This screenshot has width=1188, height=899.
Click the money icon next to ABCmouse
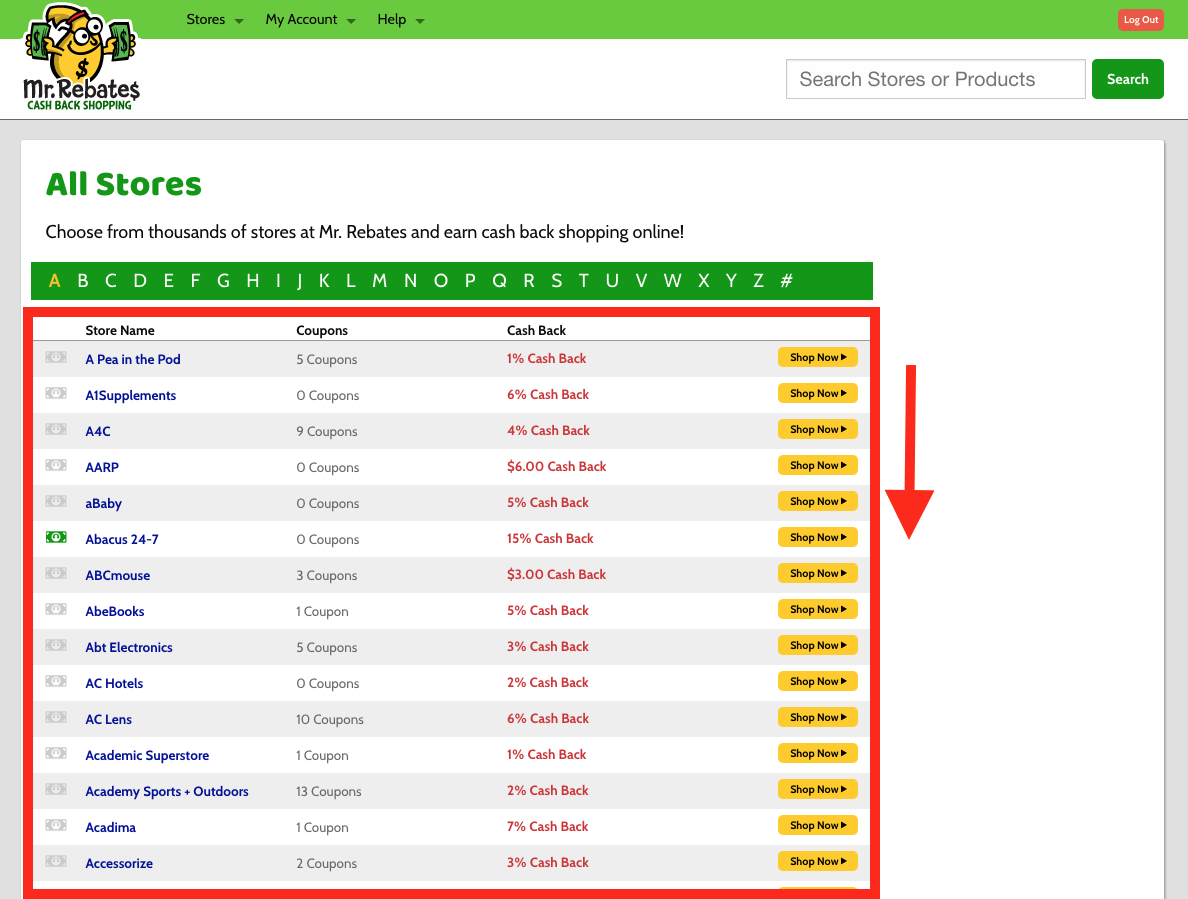point(56,574)
